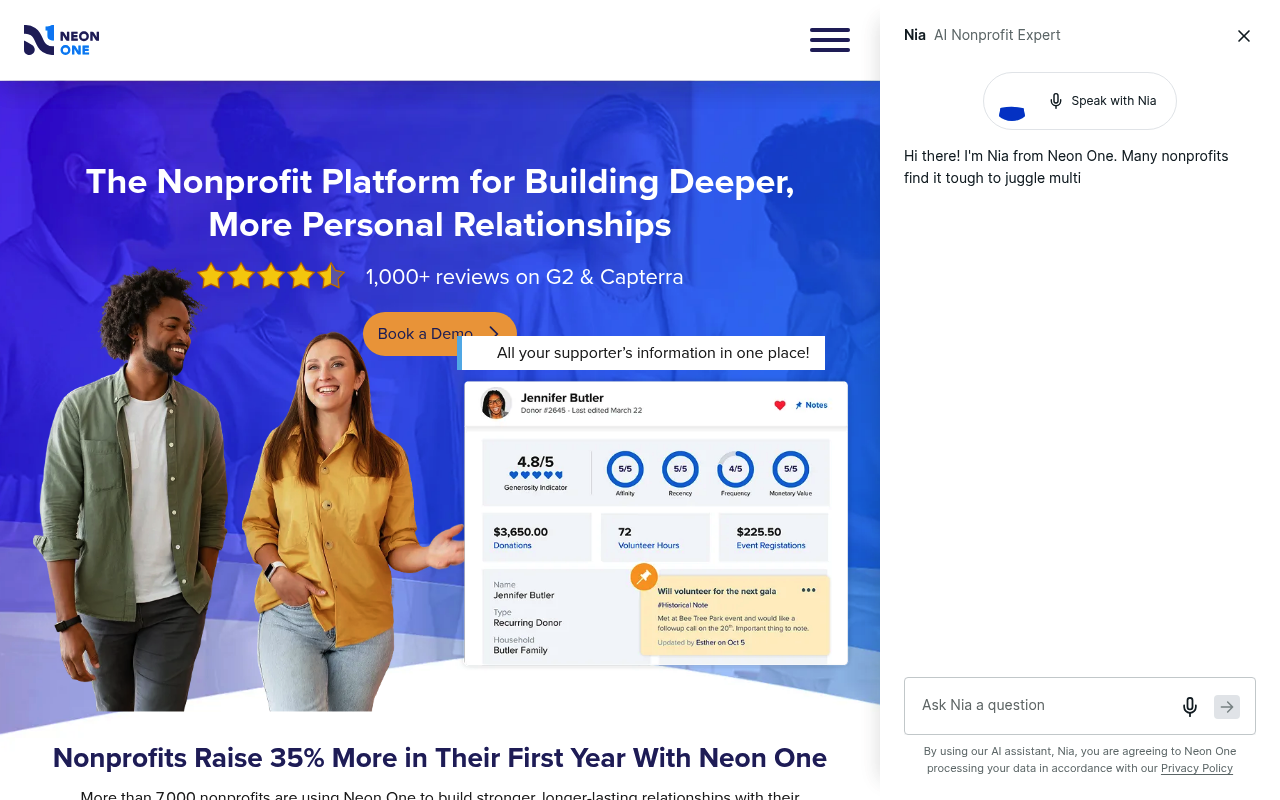1280x800 pixels.
Task: Click Nia's blue avatar orb
Action: (1012, 112)
